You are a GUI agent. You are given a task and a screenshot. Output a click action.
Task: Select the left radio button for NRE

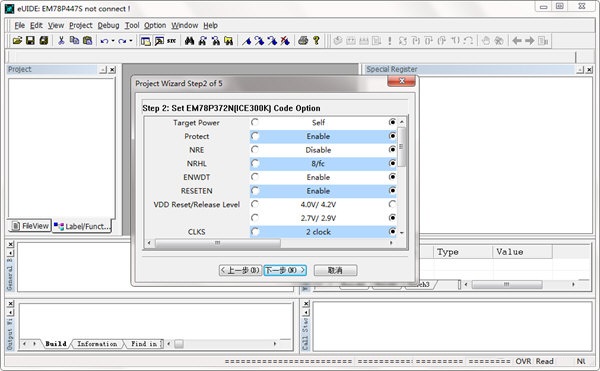255,149
